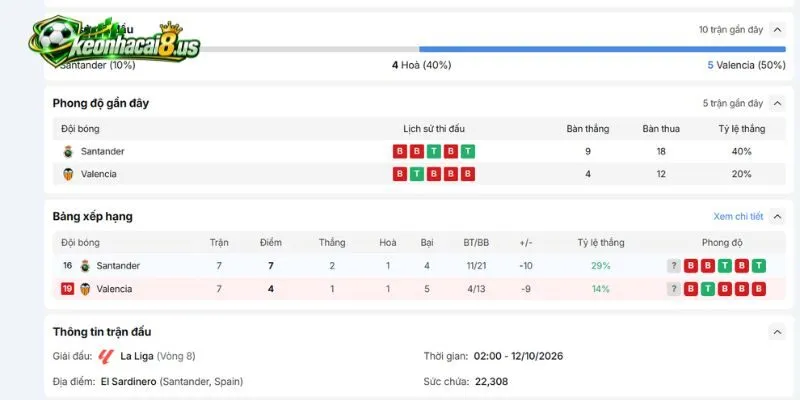The width and height of the screenshot is (800, 400).
Task: Click Valencia's 14% win rate value
Action: [x=601, y=289]
